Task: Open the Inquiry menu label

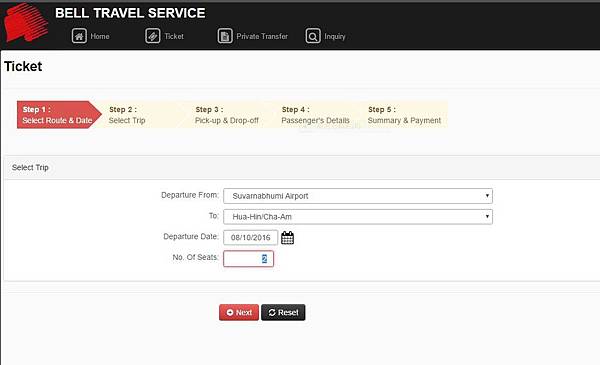Action: pos(335,36)
